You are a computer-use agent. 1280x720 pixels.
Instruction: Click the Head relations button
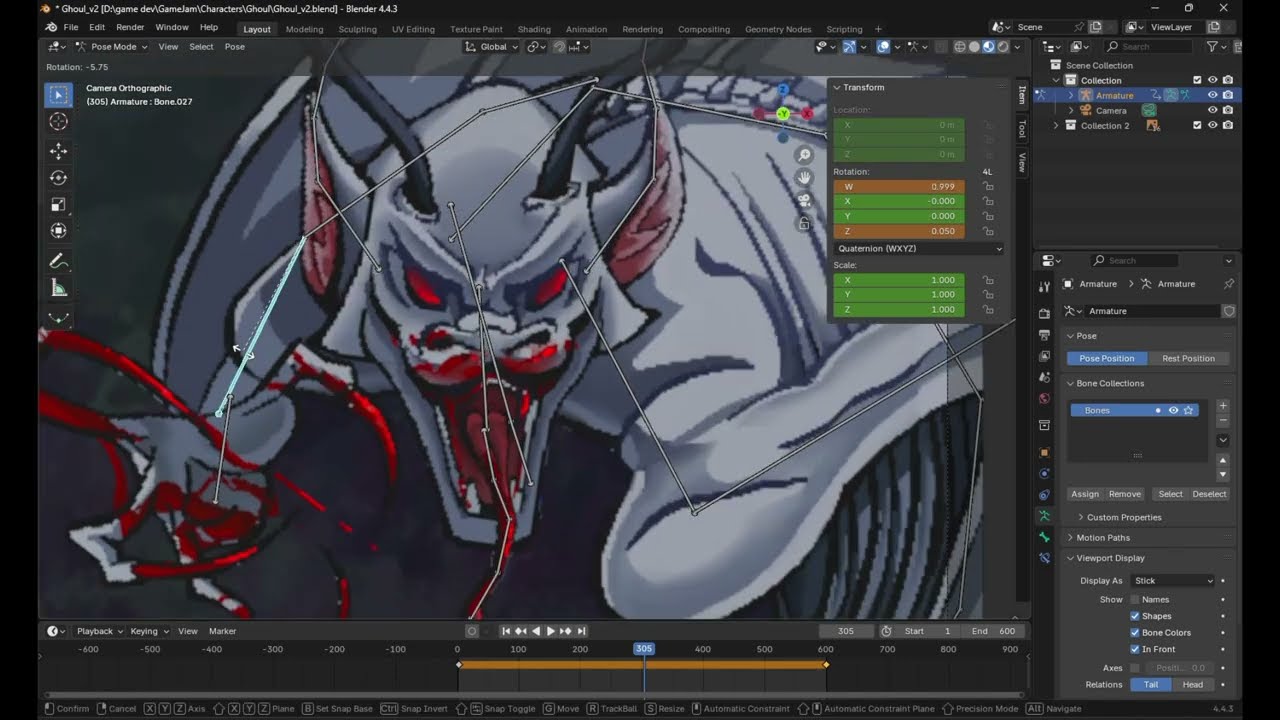click(1193, 684)
